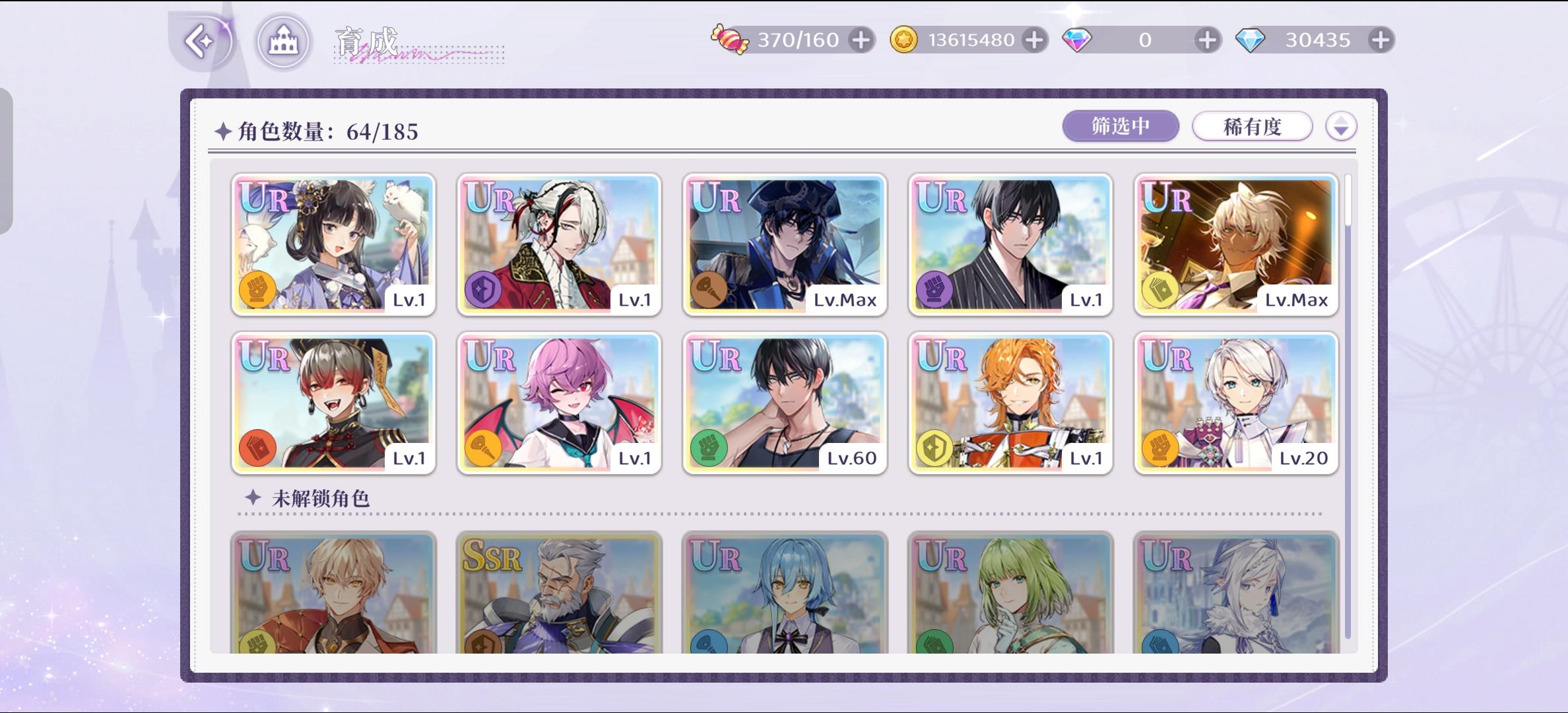
Task: Click the locked green-haired UR card
Action: click(1010, 593)
